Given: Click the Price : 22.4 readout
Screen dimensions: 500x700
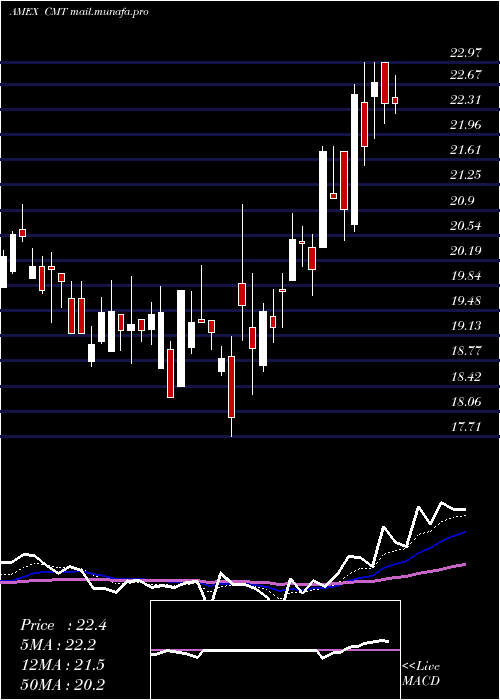Looking at the screenshot, I should pos(63,625).
